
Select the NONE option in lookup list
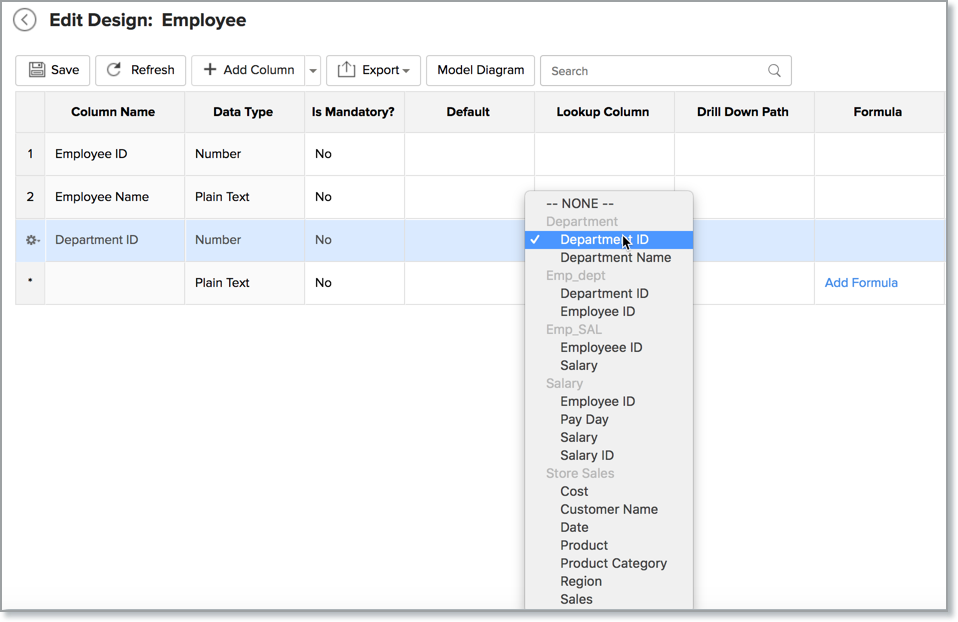(587, 204)
